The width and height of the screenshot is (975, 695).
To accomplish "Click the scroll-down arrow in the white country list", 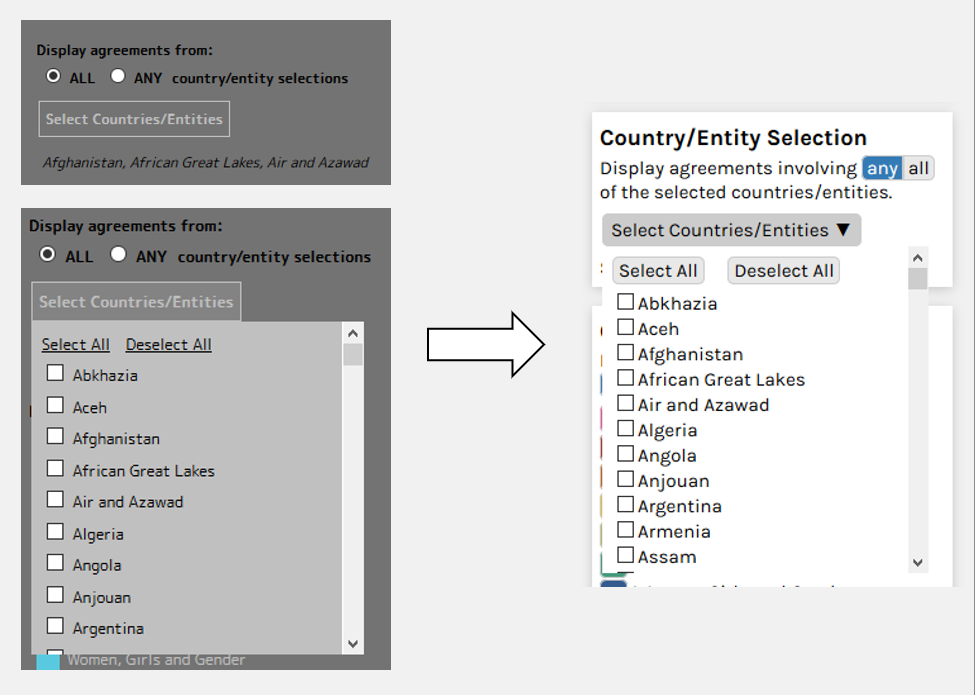I will tap(918, 562).
